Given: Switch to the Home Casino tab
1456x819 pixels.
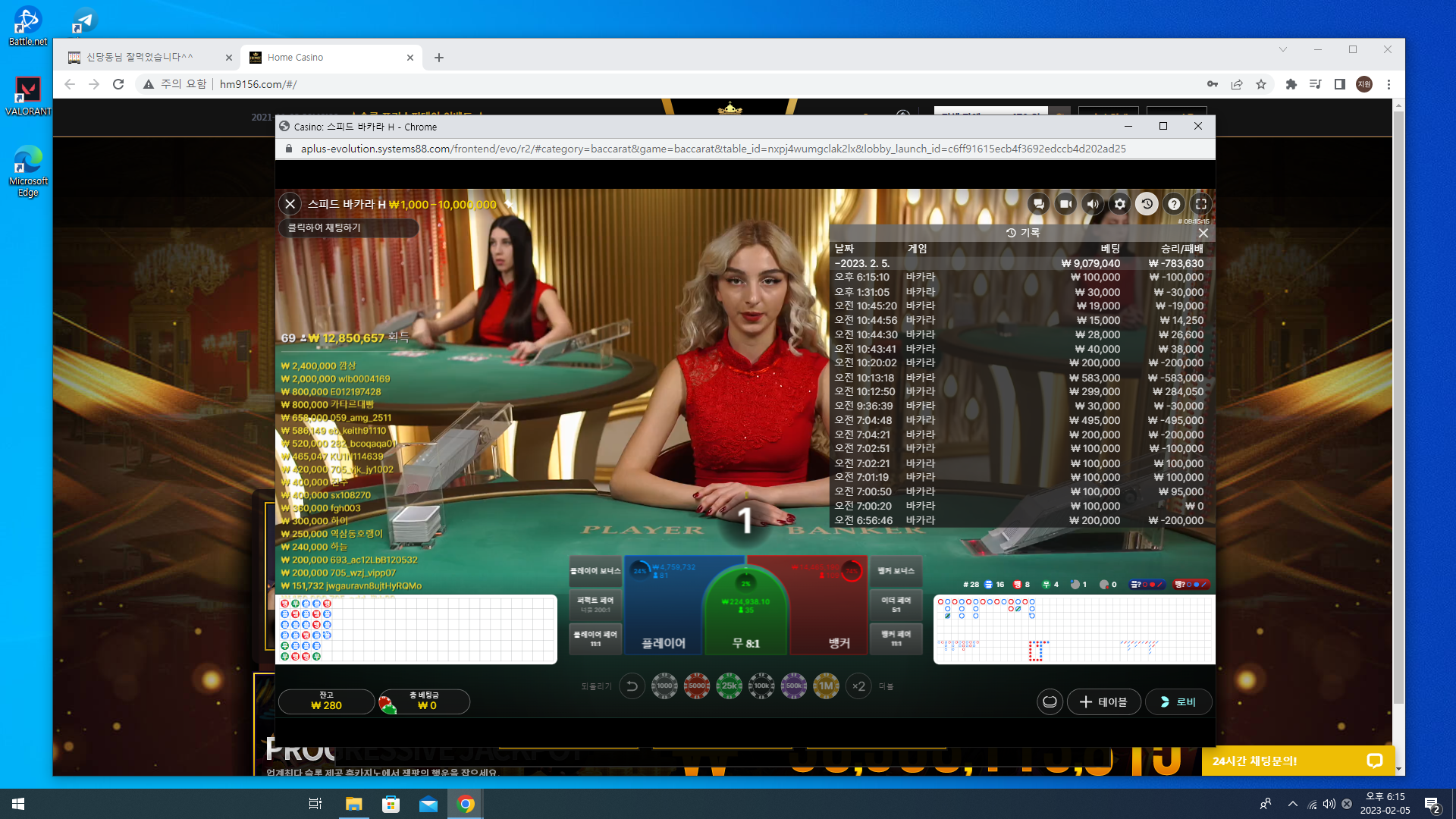Looking at the screenshot, I should coord(331,58).
